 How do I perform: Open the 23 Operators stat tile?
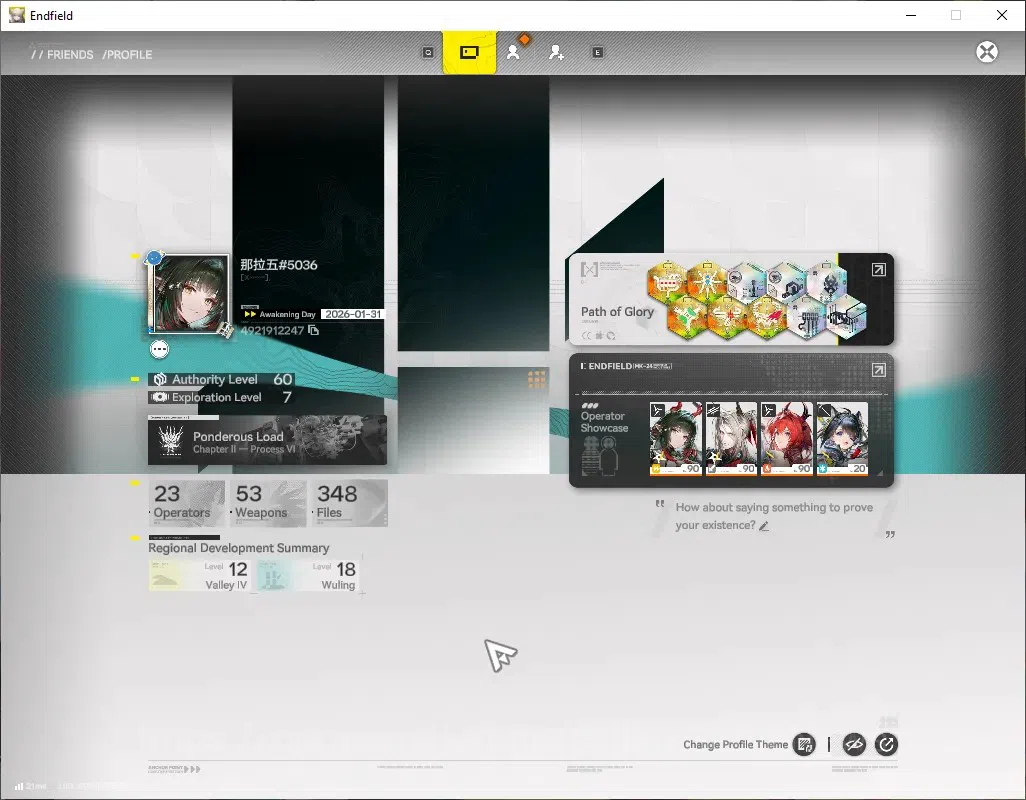tap(186, 503)
